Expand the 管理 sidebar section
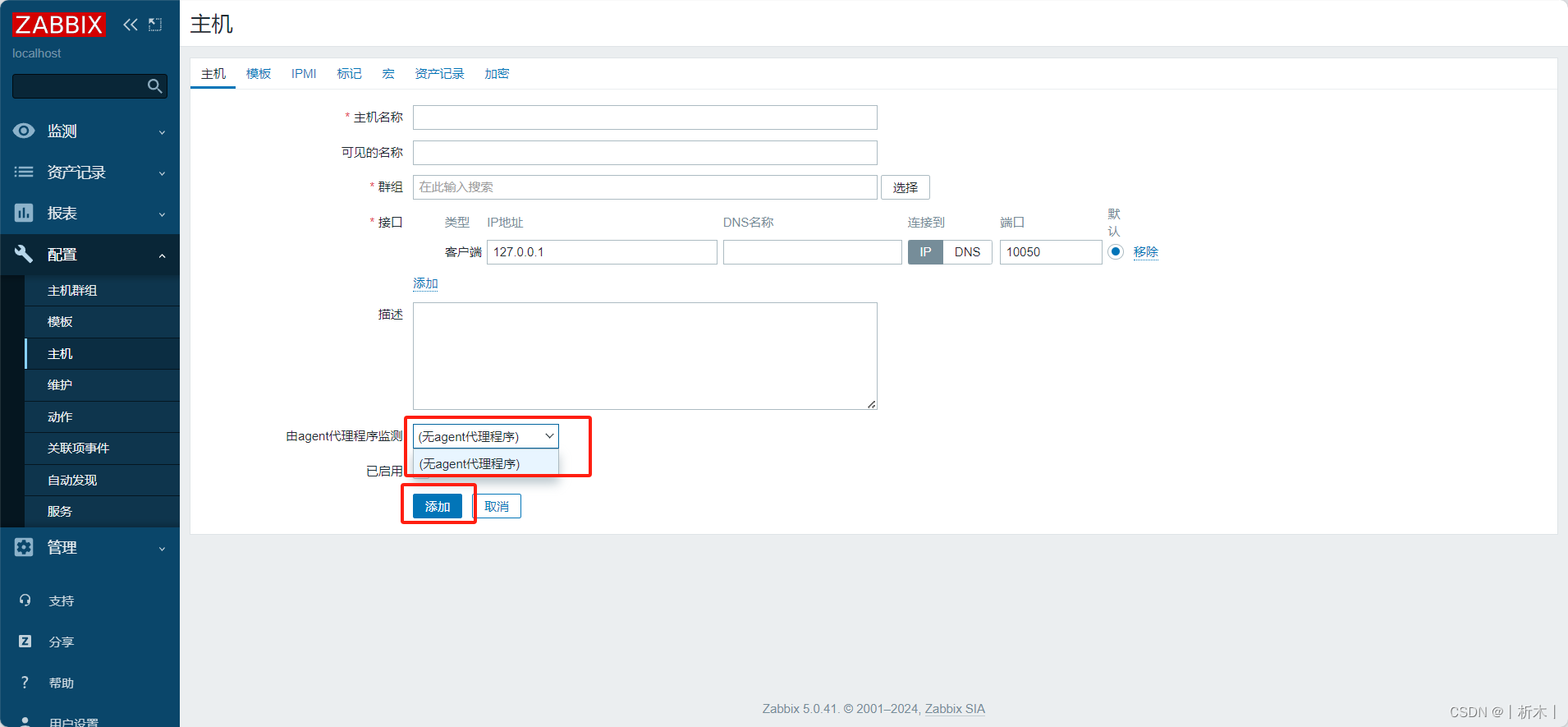 click(x=89, y=548)
